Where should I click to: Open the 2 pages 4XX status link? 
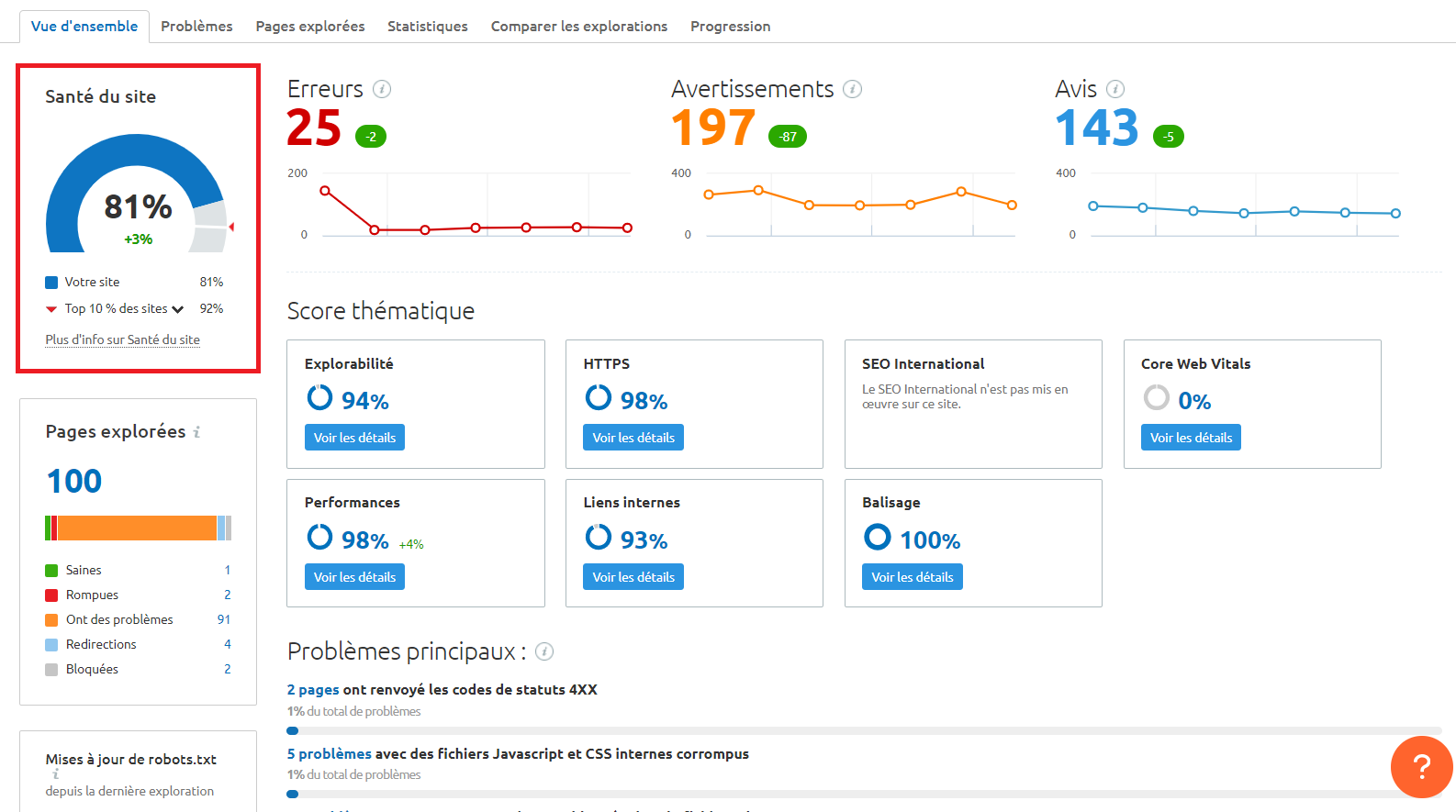[x=313, y=690]
